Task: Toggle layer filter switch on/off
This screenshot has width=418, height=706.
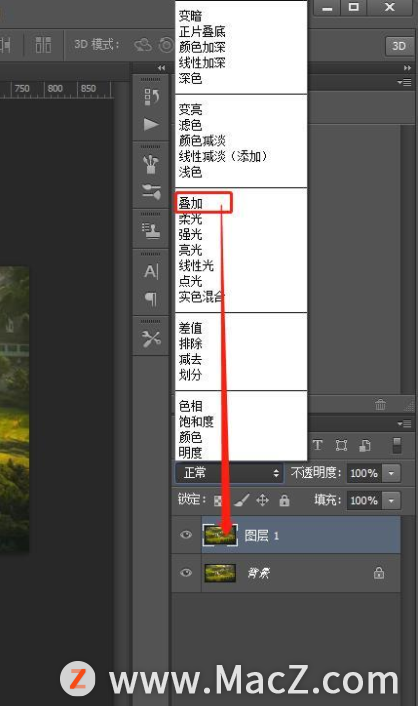Action: [x=396, y=445]
